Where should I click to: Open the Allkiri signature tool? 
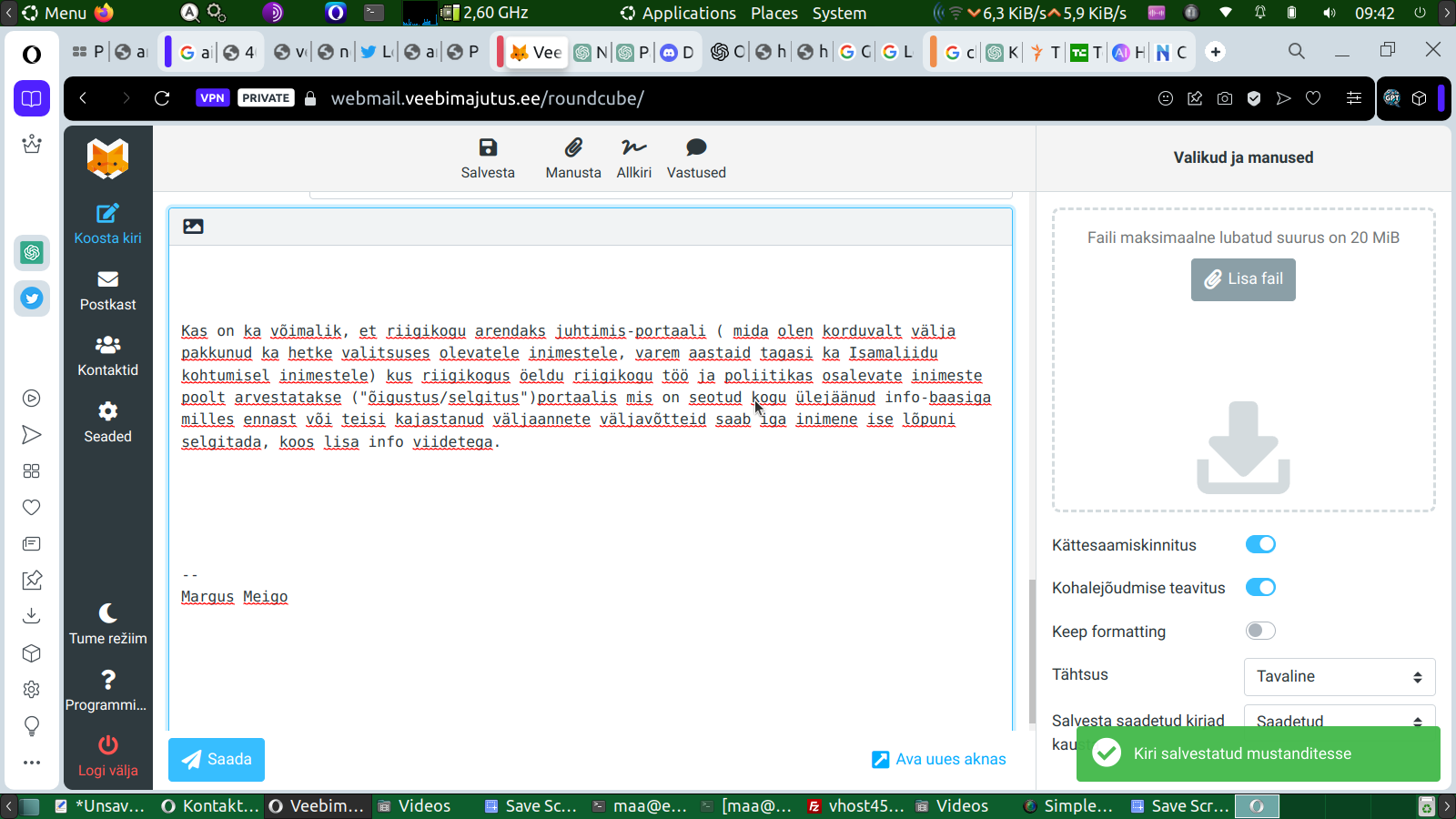(x=634, y=157)
